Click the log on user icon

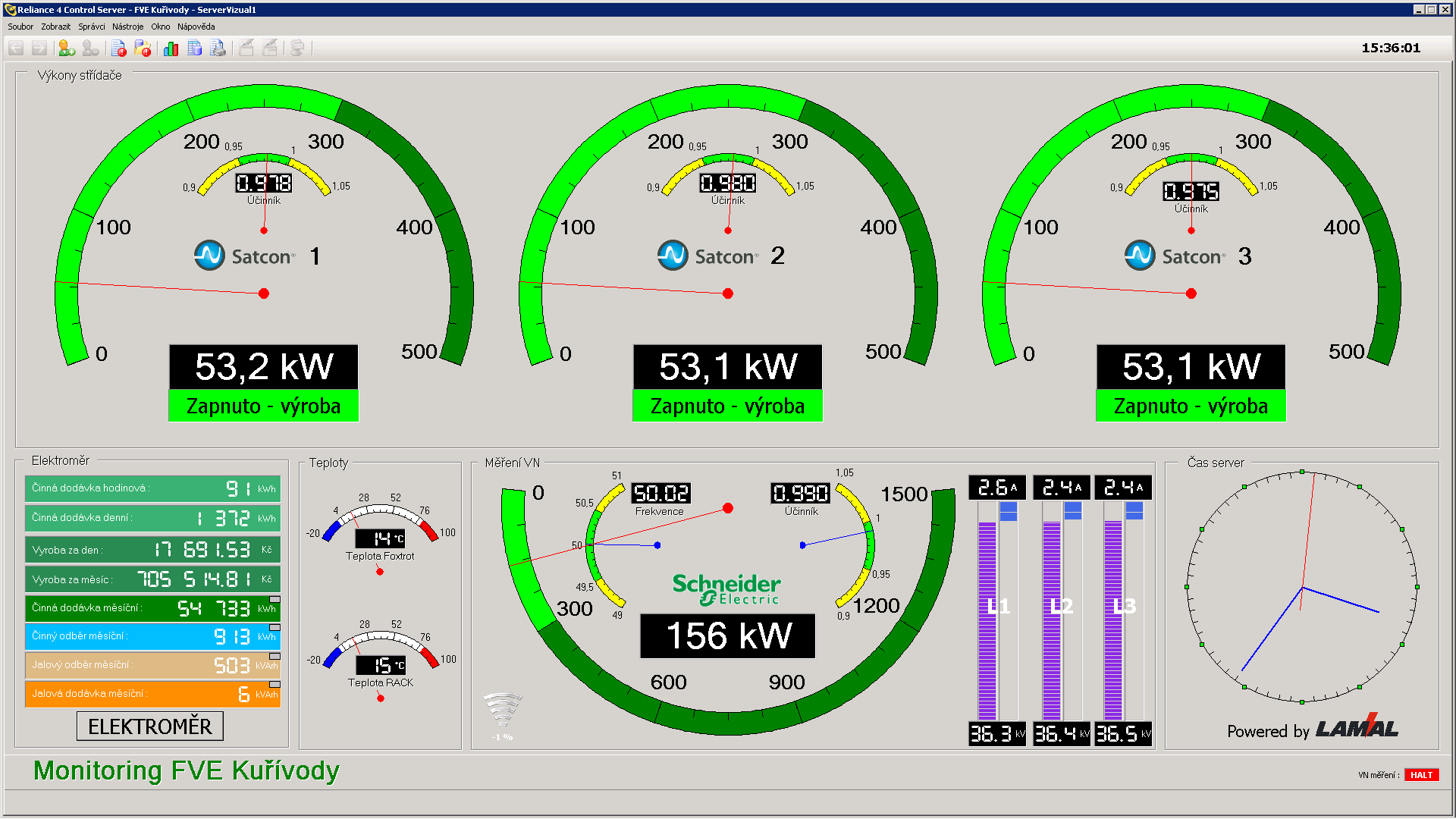pos(67,49)
